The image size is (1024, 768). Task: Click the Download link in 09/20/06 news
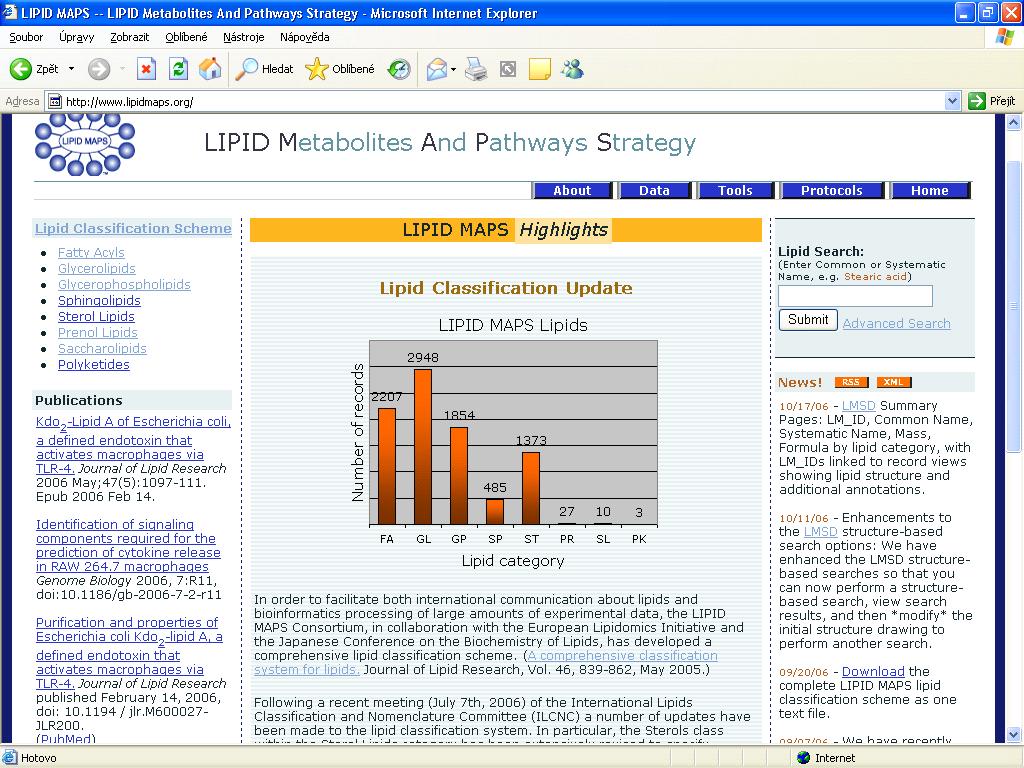point(873,671)
